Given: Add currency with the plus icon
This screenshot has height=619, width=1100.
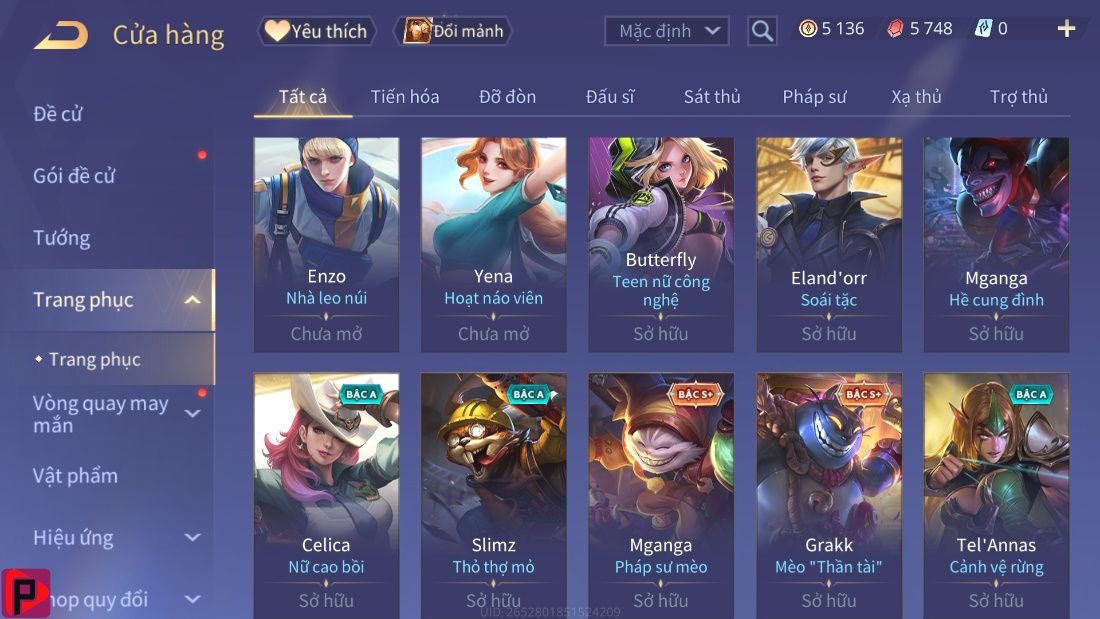Looking at the screenshot, I should (1066, 29).
